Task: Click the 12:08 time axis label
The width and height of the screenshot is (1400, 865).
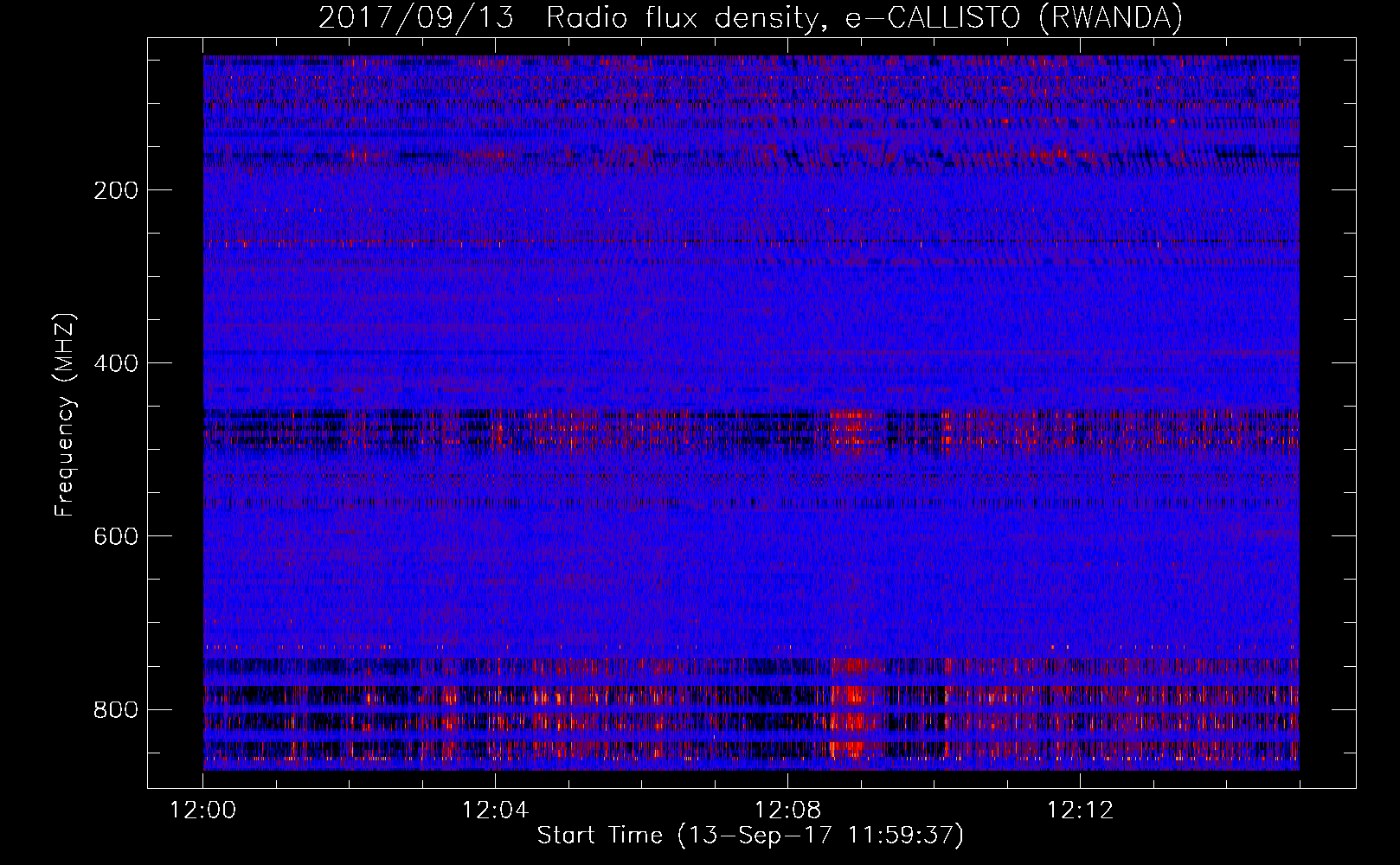Action: (787, 811)
